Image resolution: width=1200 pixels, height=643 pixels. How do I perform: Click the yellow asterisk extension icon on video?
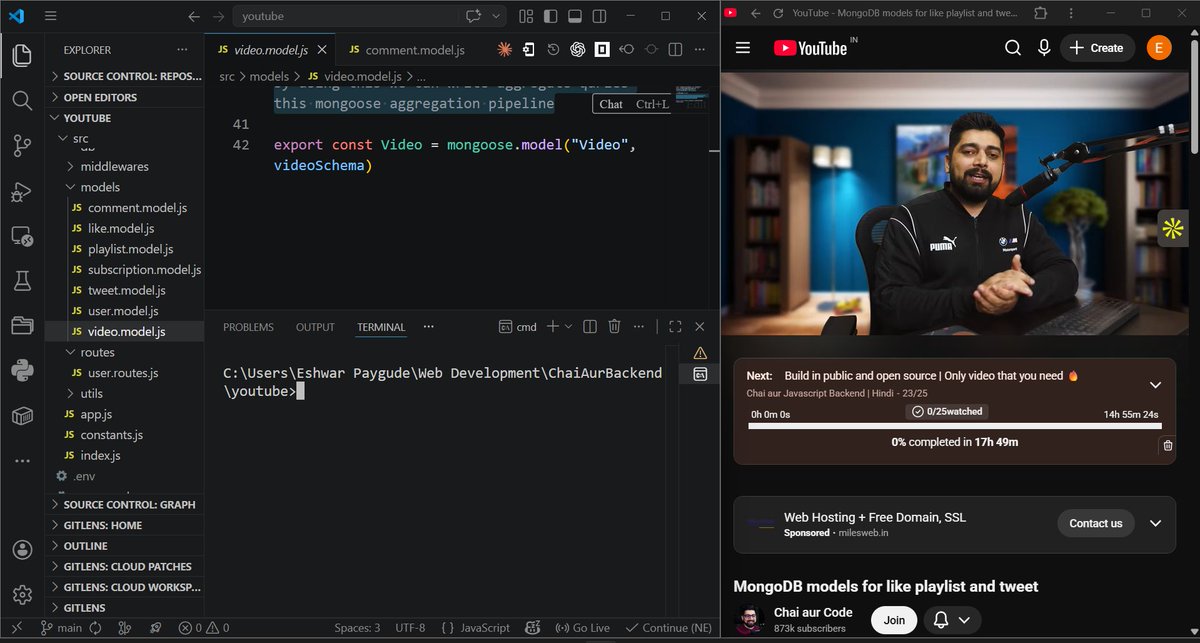tap(1172, 228)
